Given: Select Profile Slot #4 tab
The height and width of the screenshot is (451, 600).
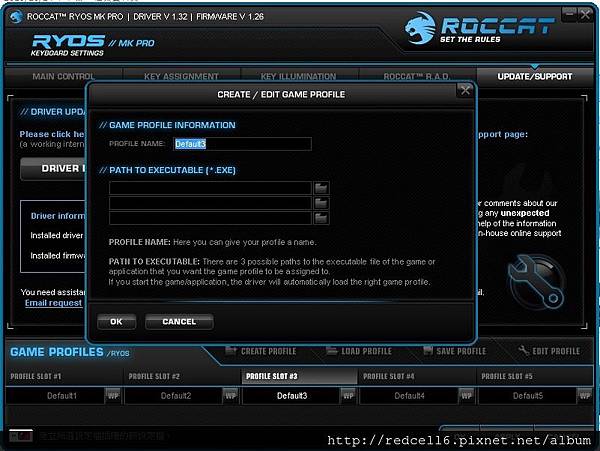Looking at the screenshot, I should (417, 376).
